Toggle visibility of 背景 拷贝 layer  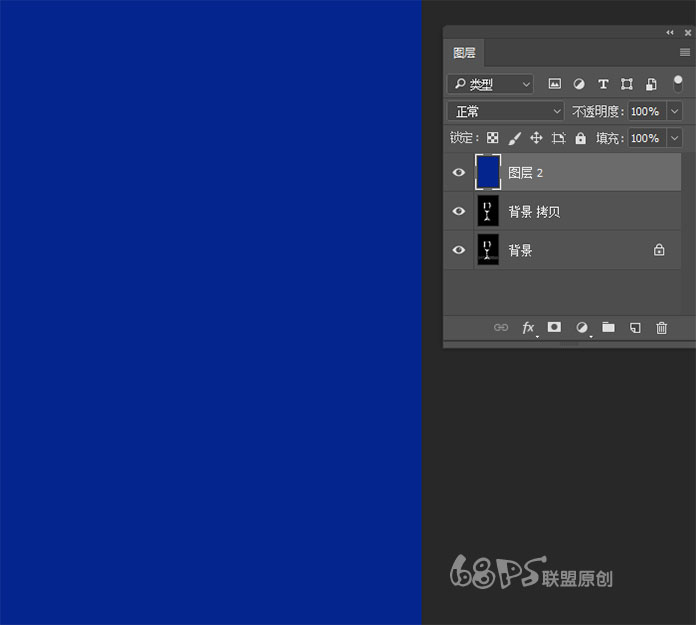pyautogui.click(x=459, y=212)
